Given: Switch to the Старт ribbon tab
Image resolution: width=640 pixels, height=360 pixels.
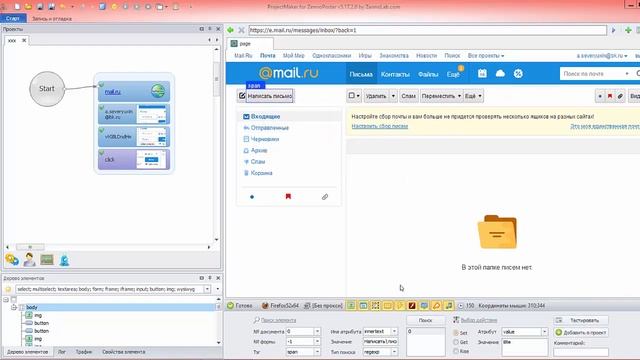Looking at the screenshot, I should (x=13, y=18).
